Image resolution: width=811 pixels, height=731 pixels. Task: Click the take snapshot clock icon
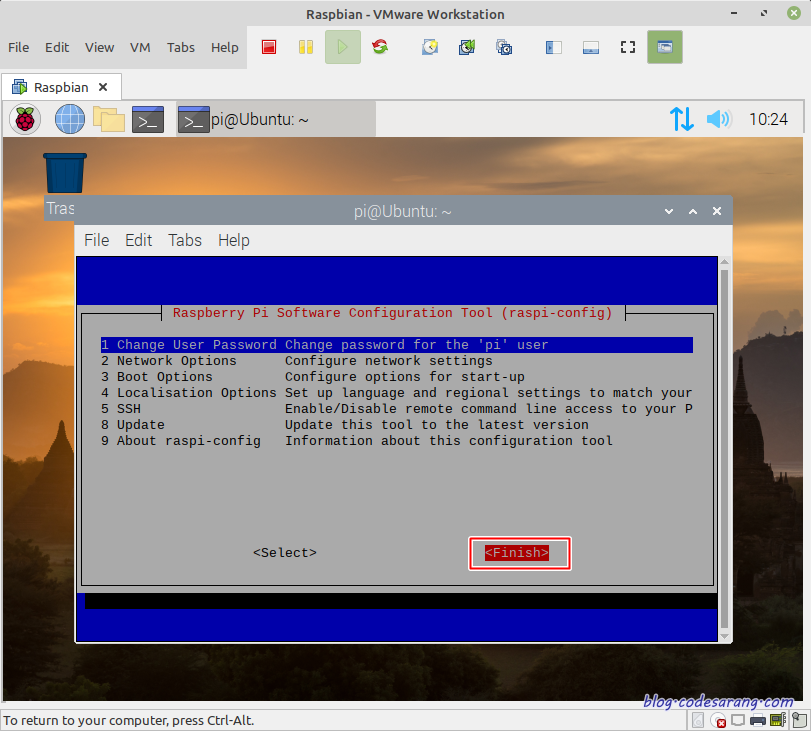point(430,47)
